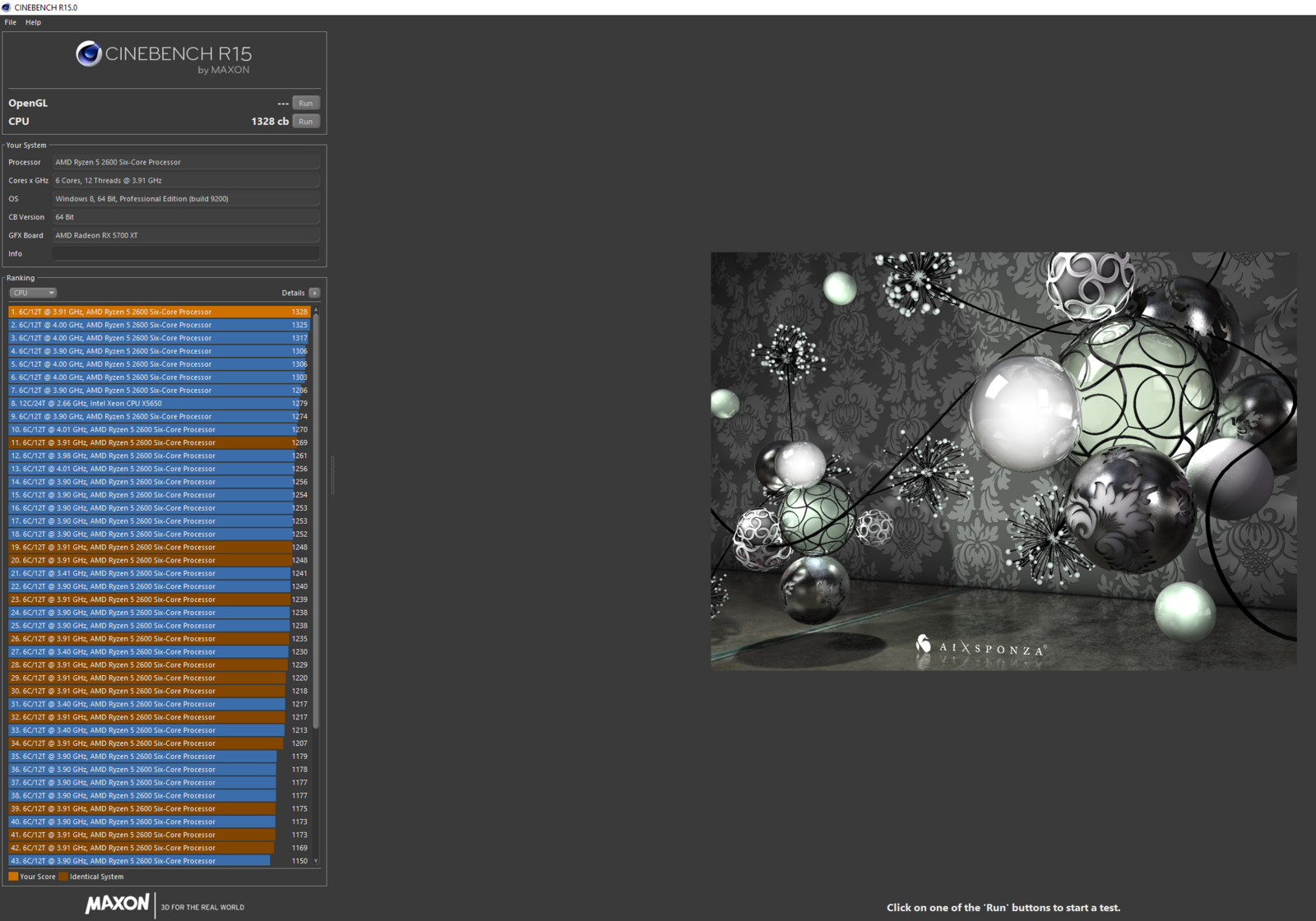Run the OpenGL benchmark test
This screenshot has width=1316, height=921.
(x=306, y=103)
